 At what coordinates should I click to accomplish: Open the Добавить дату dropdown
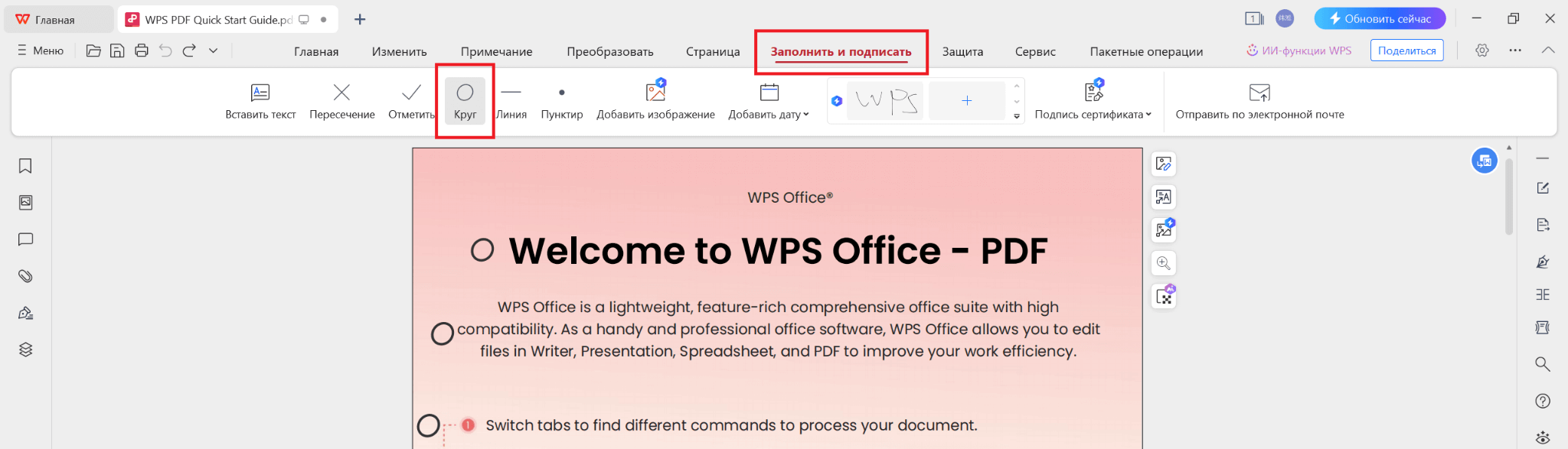pyautogui.click(x=769, y=102)
